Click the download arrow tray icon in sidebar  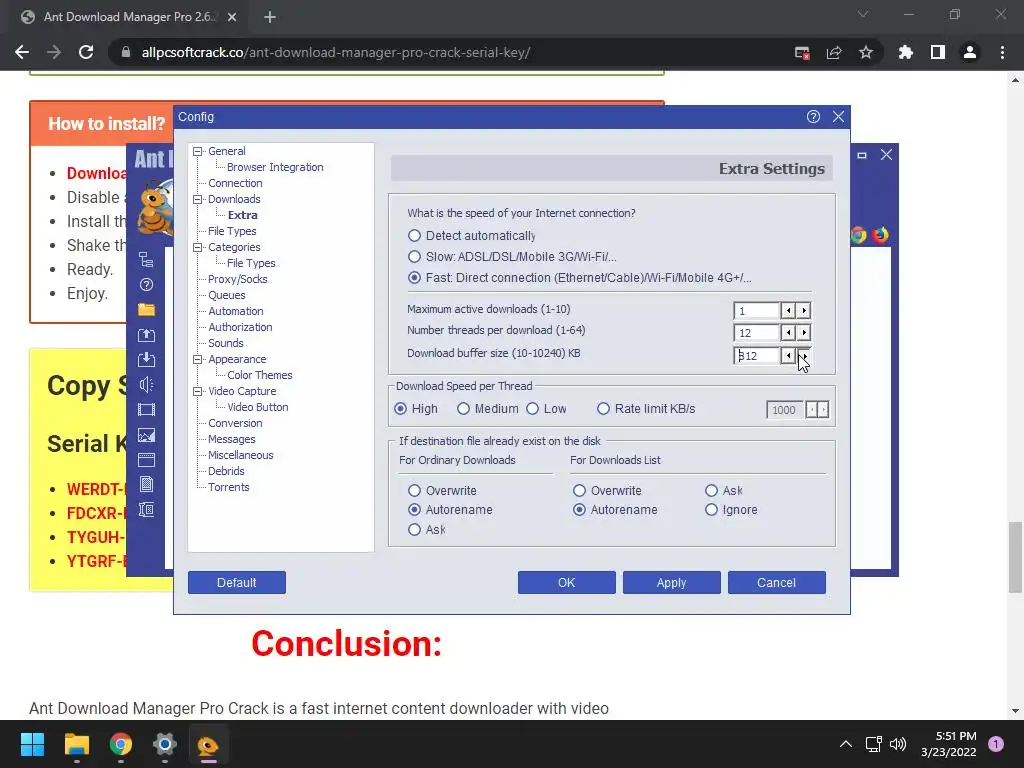[146, 359]
